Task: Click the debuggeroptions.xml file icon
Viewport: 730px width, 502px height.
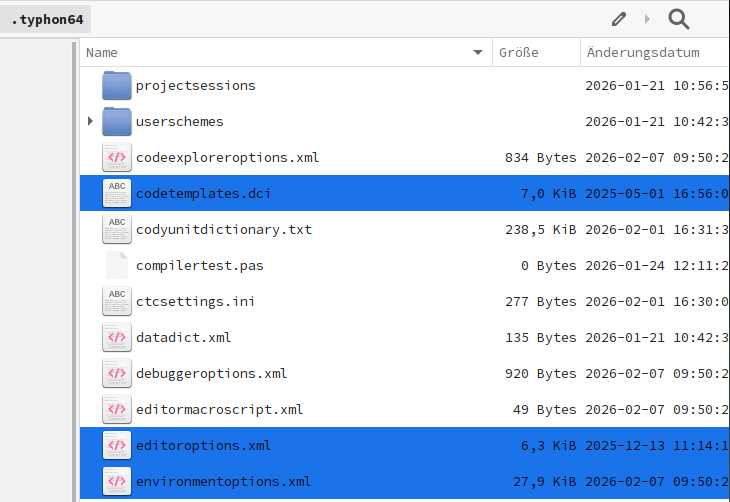Action: tap(117, 374)
